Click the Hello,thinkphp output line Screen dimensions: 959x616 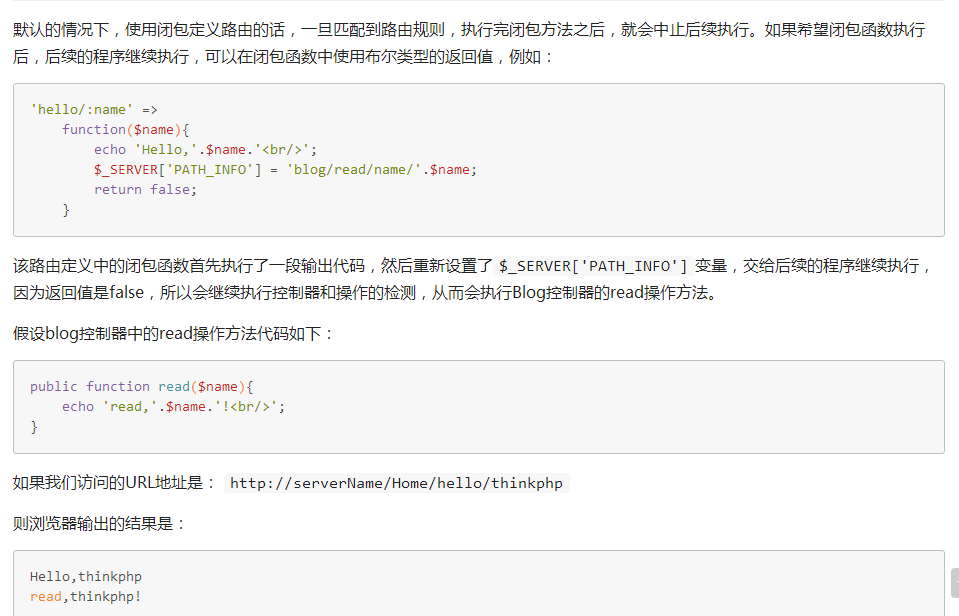(85, 577)
